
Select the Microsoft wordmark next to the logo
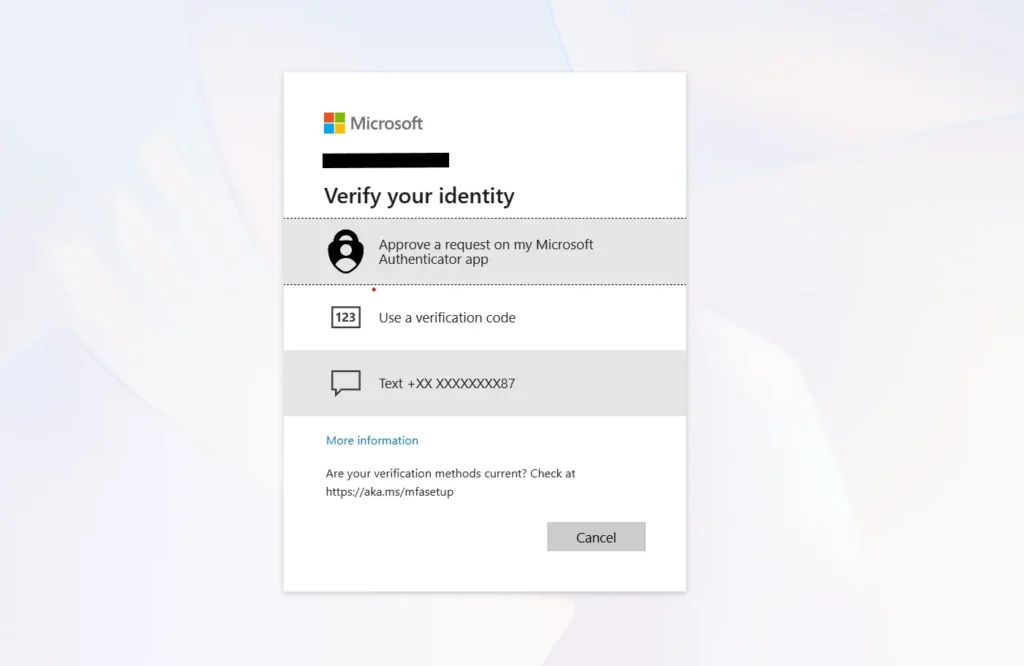(386, 122)
